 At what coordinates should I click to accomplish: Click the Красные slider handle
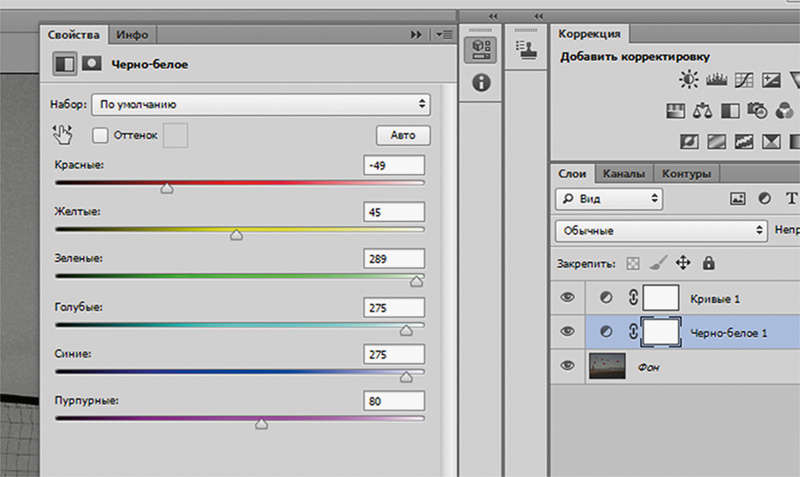pyautogui.click(x=167, y=188)
